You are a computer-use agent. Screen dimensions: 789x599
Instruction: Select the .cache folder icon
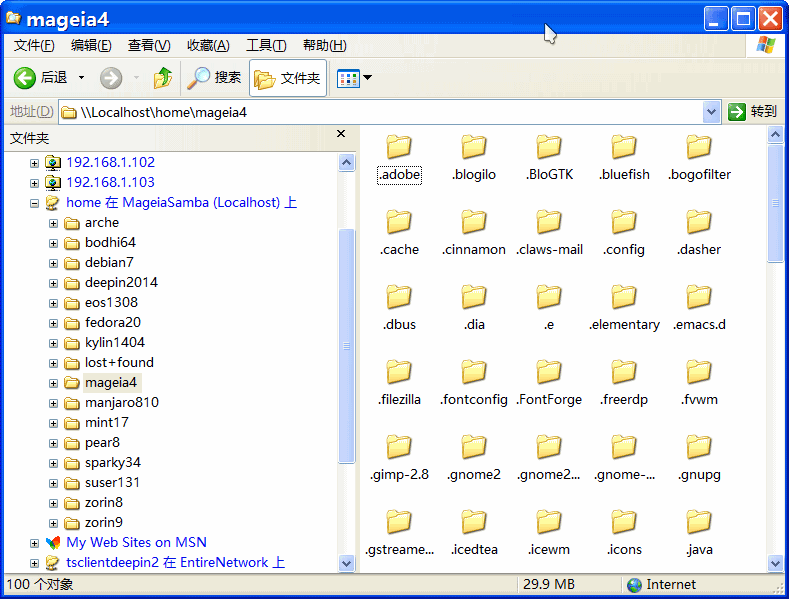(x=399, y=221)
